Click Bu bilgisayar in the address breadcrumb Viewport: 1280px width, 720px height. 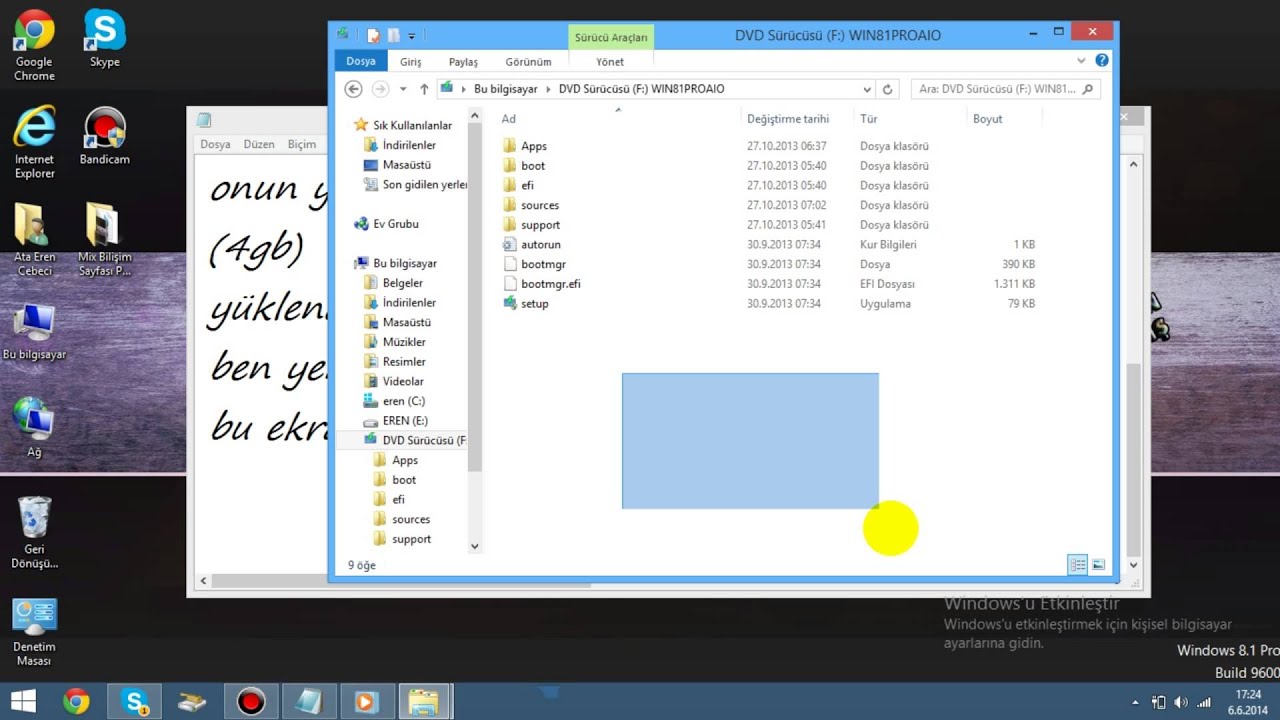pos(505,89)
